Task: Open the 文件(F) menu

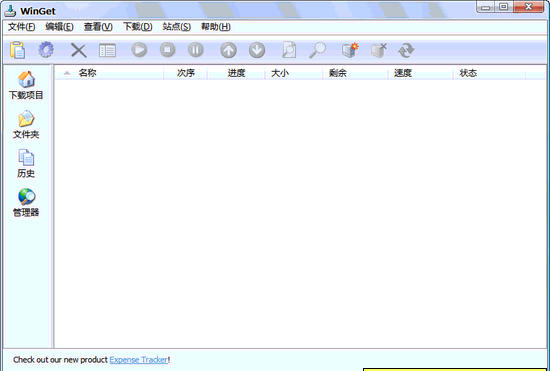Action: click(x=21, y=27)
